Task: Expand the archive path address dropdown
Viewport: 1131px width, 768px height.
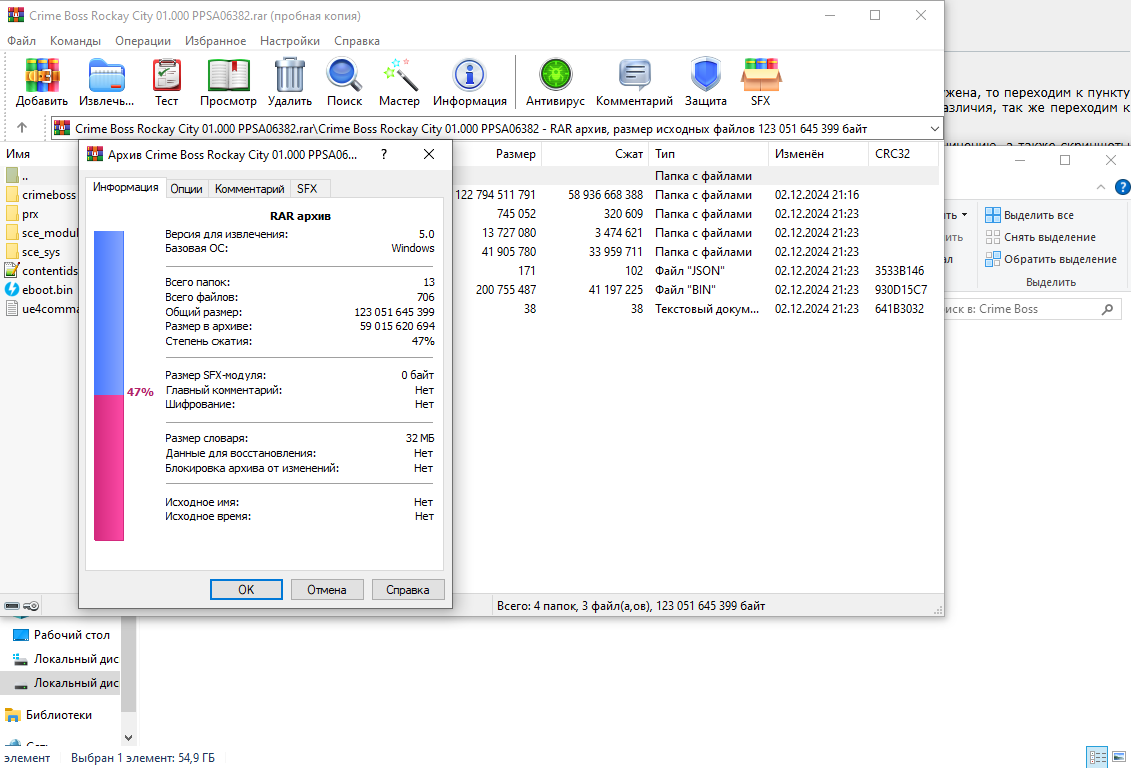Action: coord(934,129)
